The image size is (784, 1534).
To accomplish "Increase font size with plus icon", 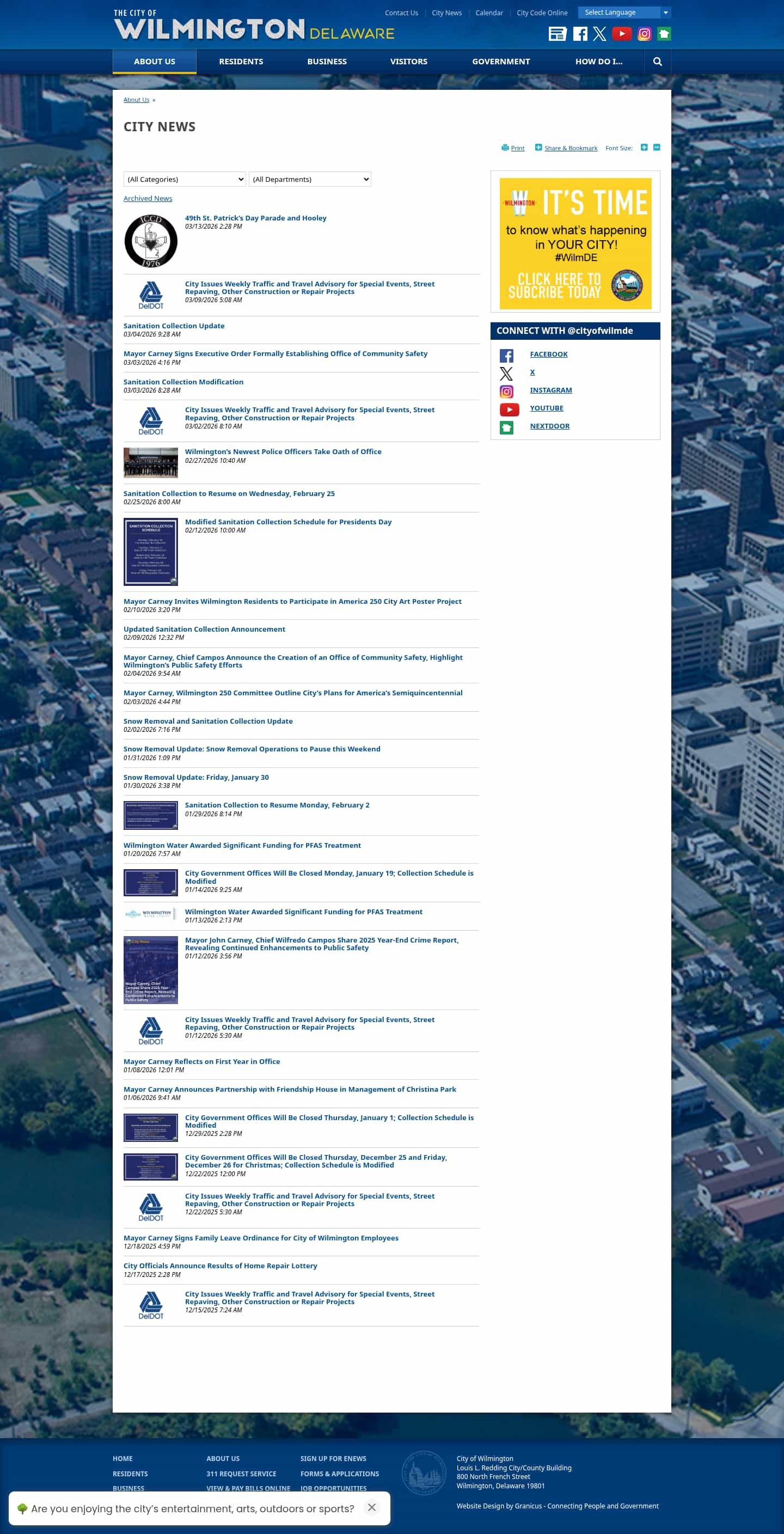I will (644, 148).
